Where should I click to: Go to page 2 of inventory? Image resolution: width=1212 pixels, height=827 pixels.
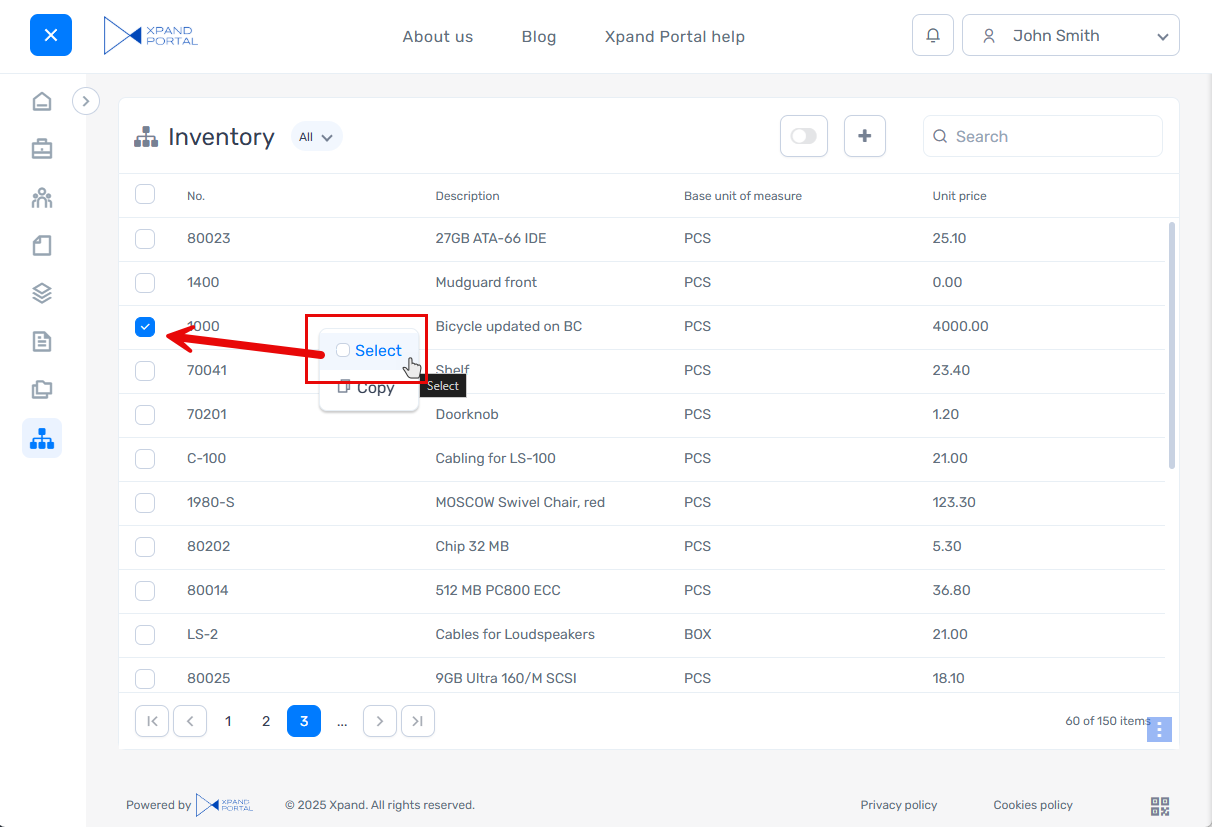click(266, 721)
